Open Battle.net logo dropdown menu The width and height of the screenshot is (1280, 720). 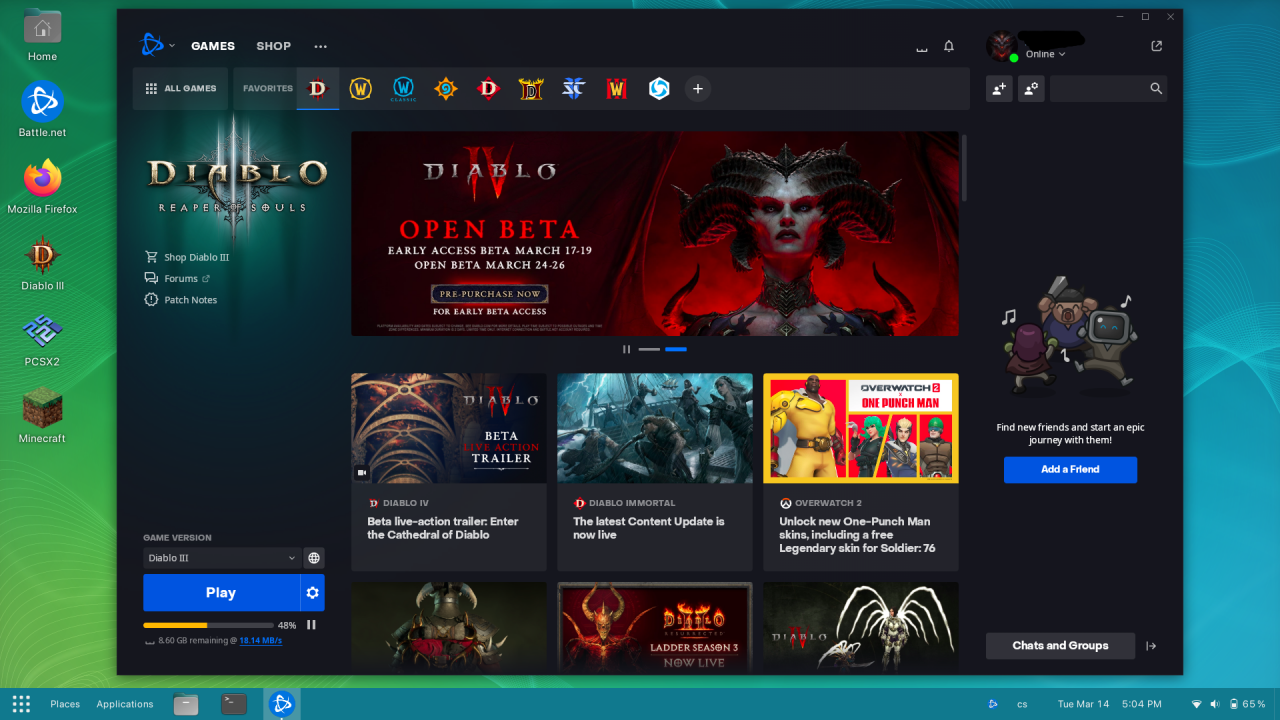click(157, 45)
